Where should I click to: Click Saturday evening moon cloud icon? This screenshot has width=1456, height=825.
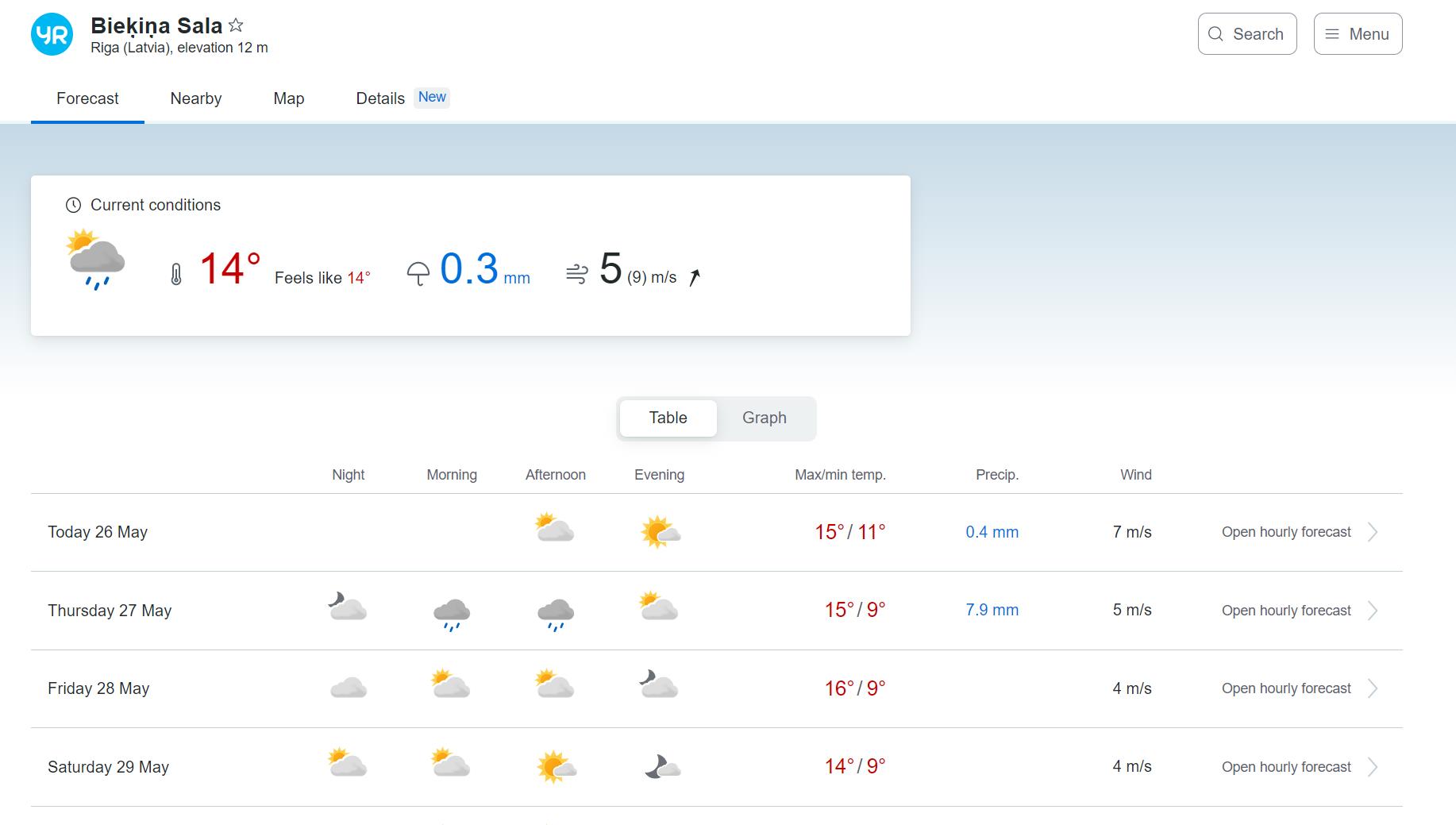pos(662,767)
